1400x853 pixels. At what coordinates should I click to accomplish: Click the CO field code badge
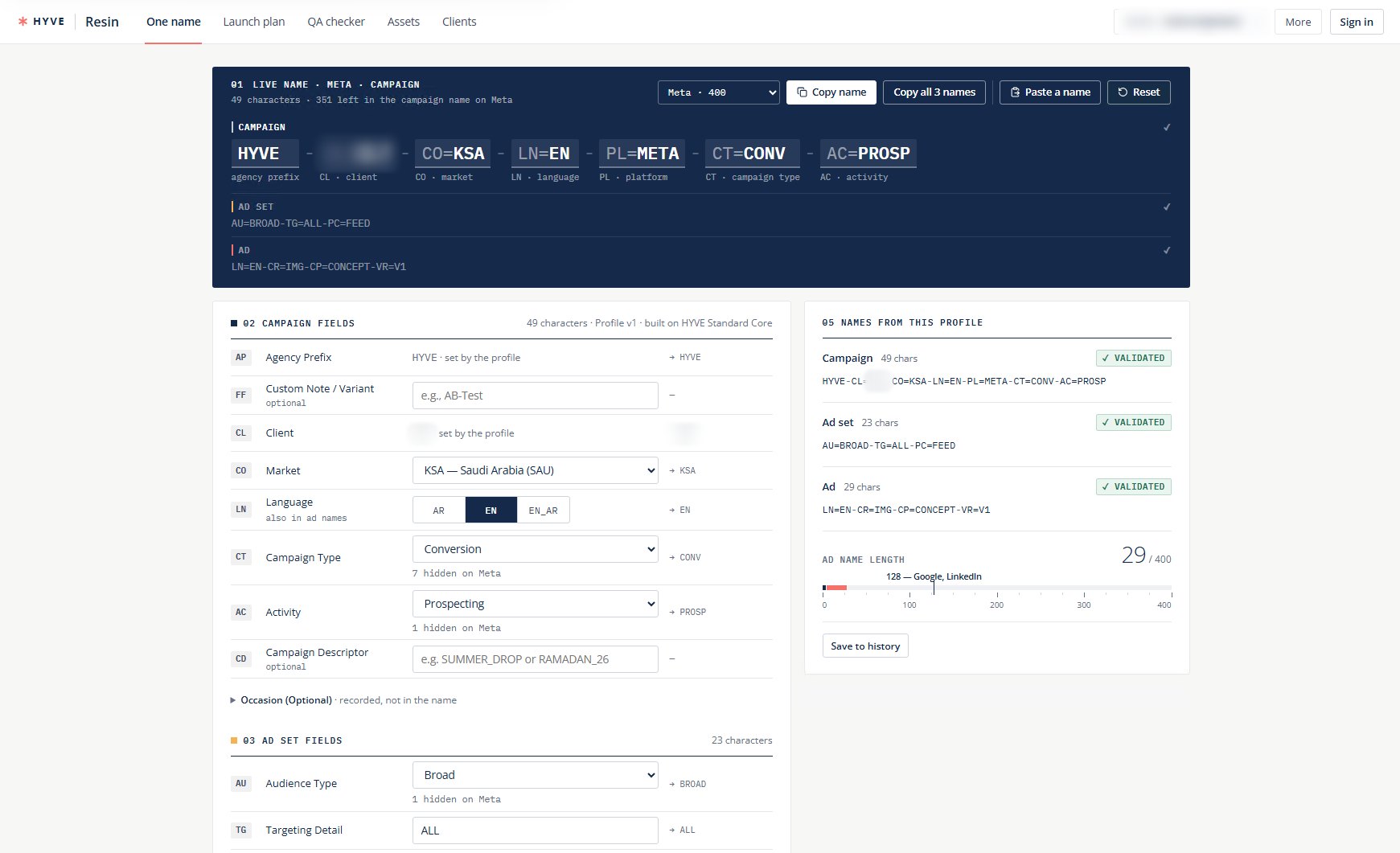point(240,470)
